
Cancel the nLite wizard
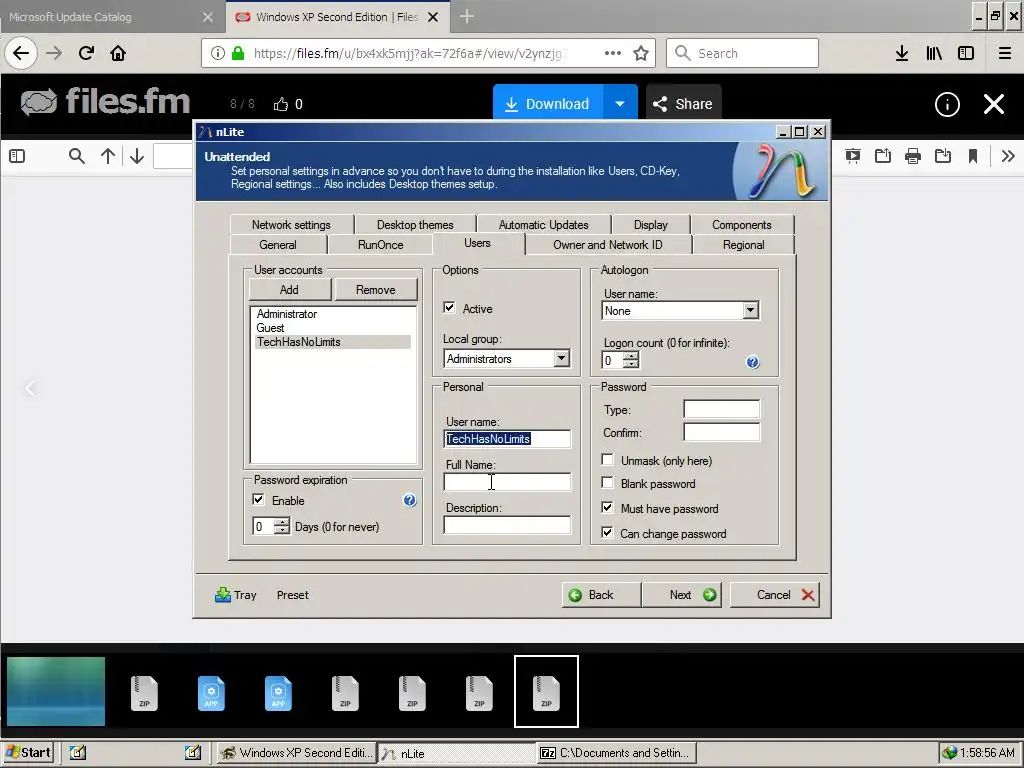click(775, 595)
